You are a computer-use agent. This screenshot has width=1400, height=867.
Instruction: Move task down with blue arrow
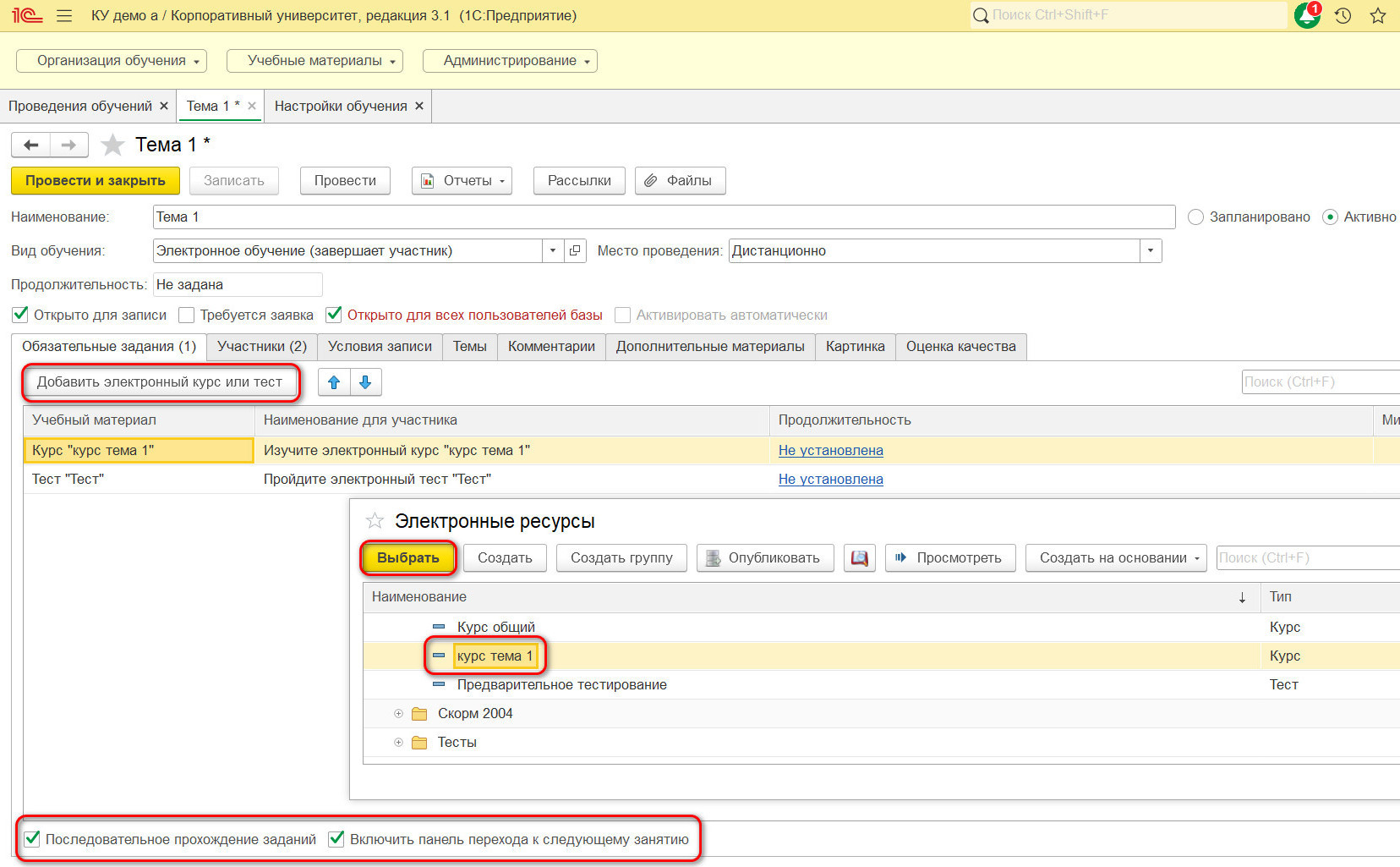(x=365, y=382)
